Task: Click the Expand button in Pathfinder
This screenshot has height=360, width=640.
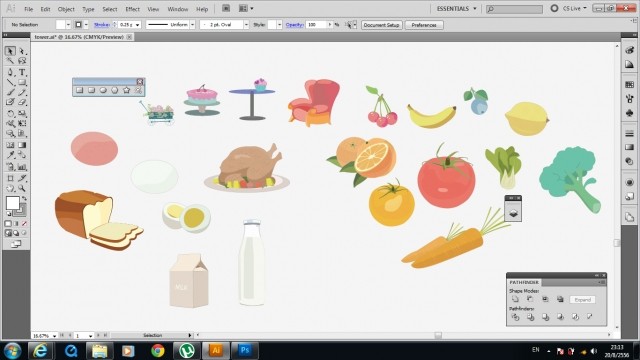Action: coord(582,300)
